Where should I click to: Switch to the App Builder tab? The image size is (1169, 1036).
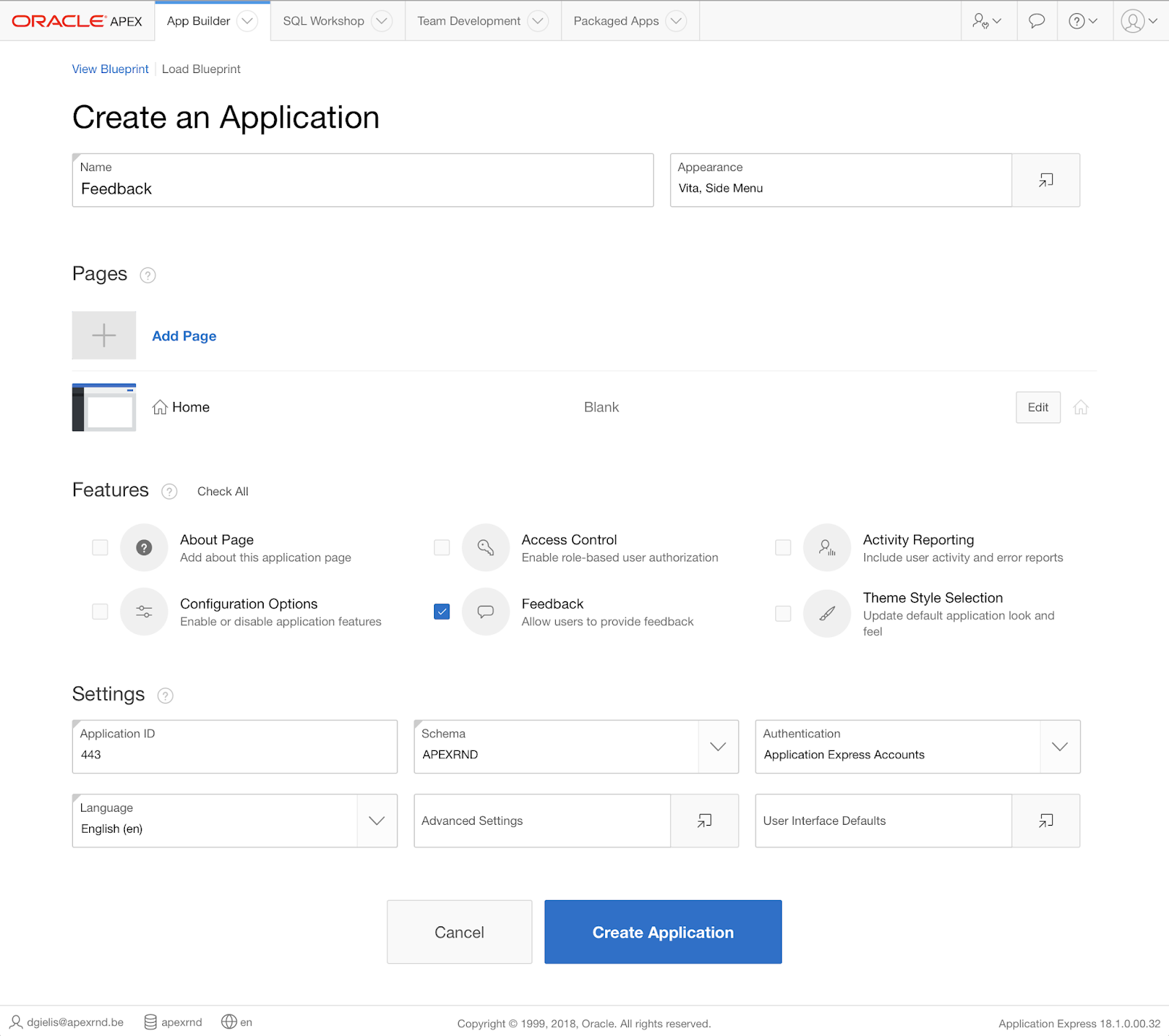199,21
